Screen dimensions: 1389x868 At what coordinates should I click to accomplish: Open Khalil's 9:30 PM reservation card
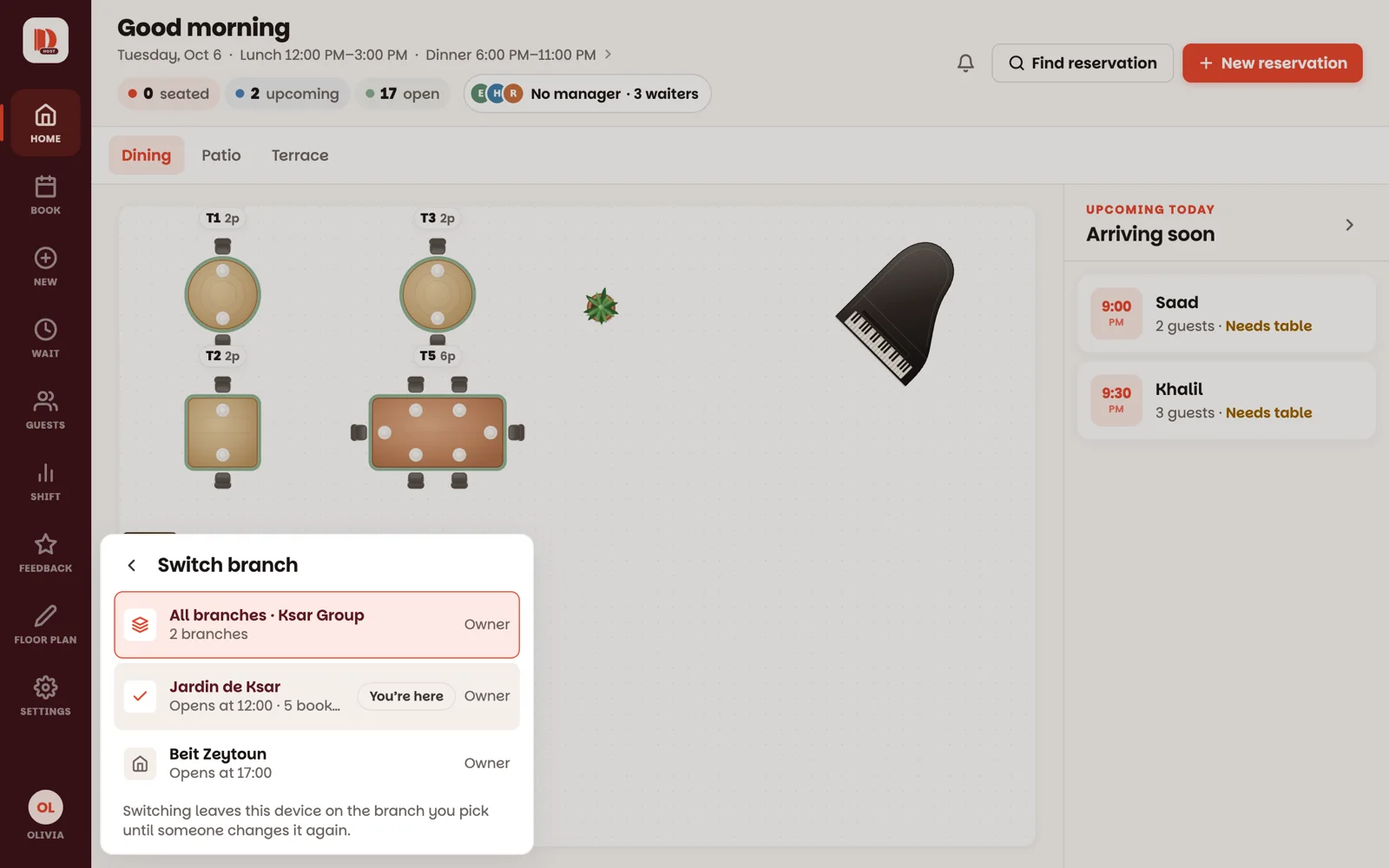point(1226,400)
